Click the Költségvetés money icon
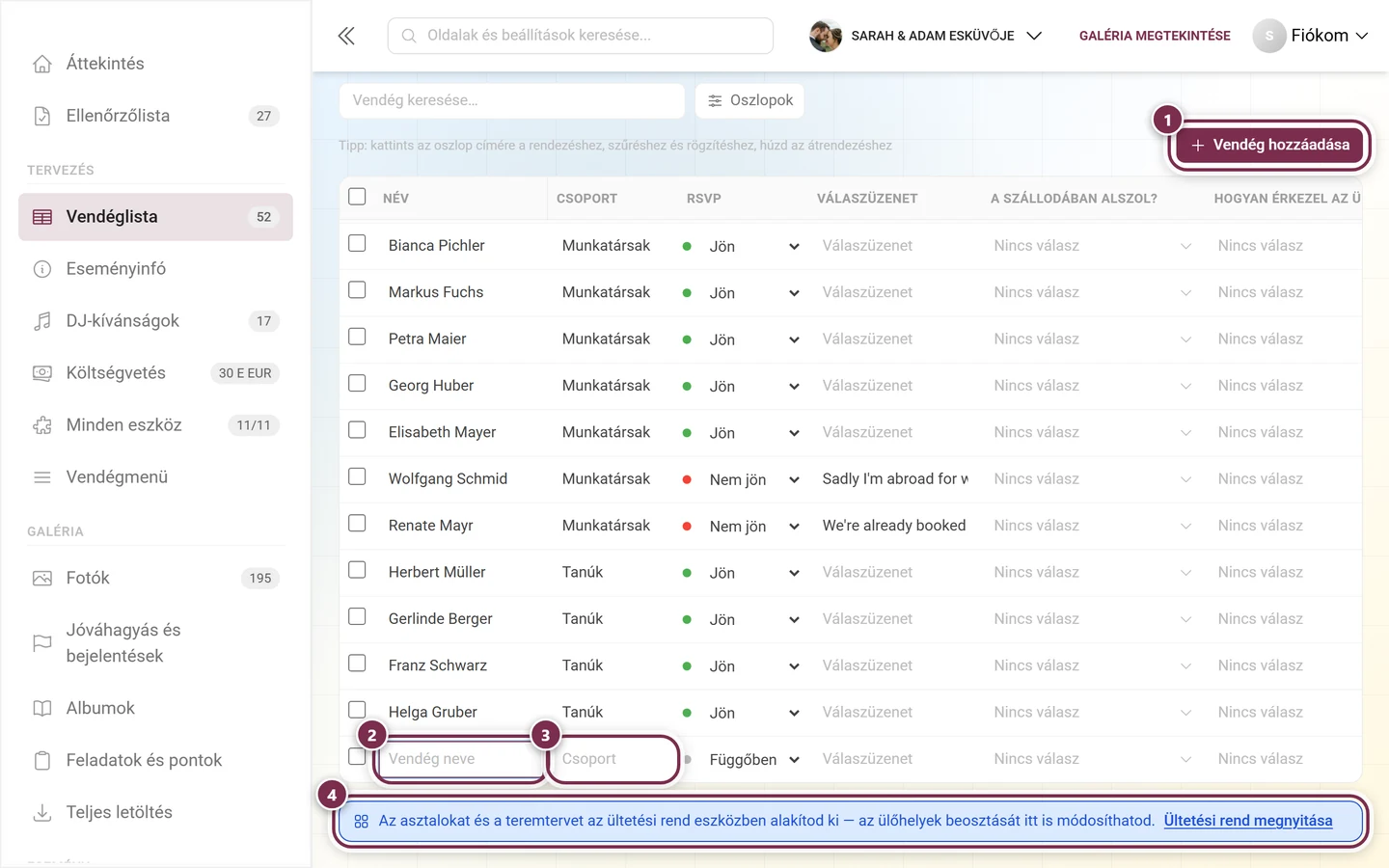Screen dimensions: 1389x868 [42, 373]
